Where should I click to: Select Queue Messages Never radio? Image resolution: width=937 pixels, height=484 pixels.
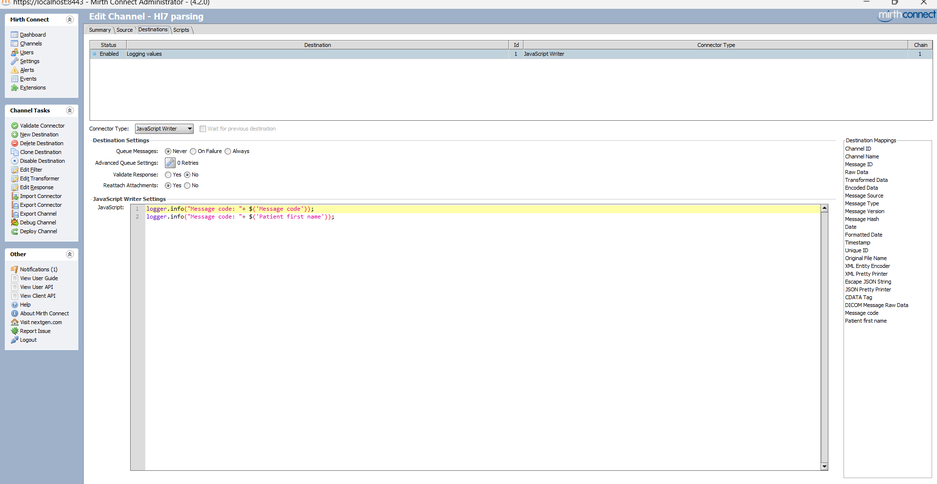point(168,151)
